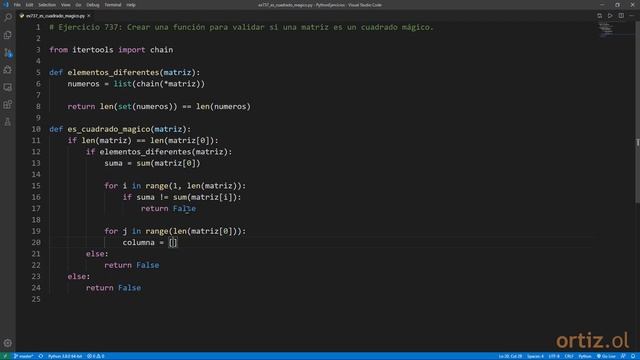Open the editor More Actions ellipsis
This screenshot has width=640, height=360.
tap(631, 16)
